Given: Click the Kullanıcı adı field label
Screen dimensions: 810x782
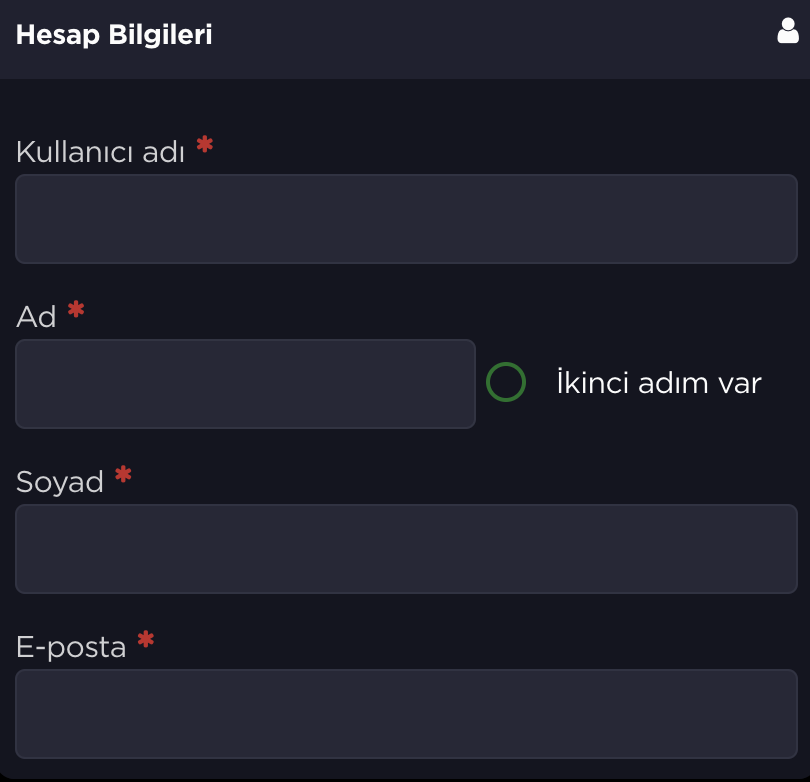Looking at the screenshot, I should (x=100, y=152).
